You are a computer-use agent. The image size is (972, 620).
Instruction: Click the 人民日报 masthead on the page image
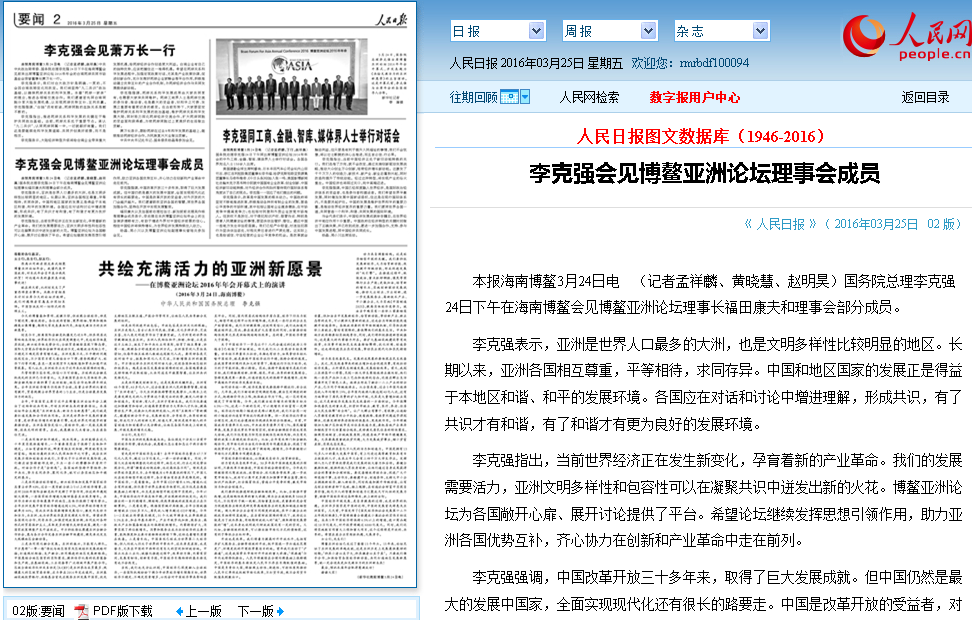pos(391,19)
